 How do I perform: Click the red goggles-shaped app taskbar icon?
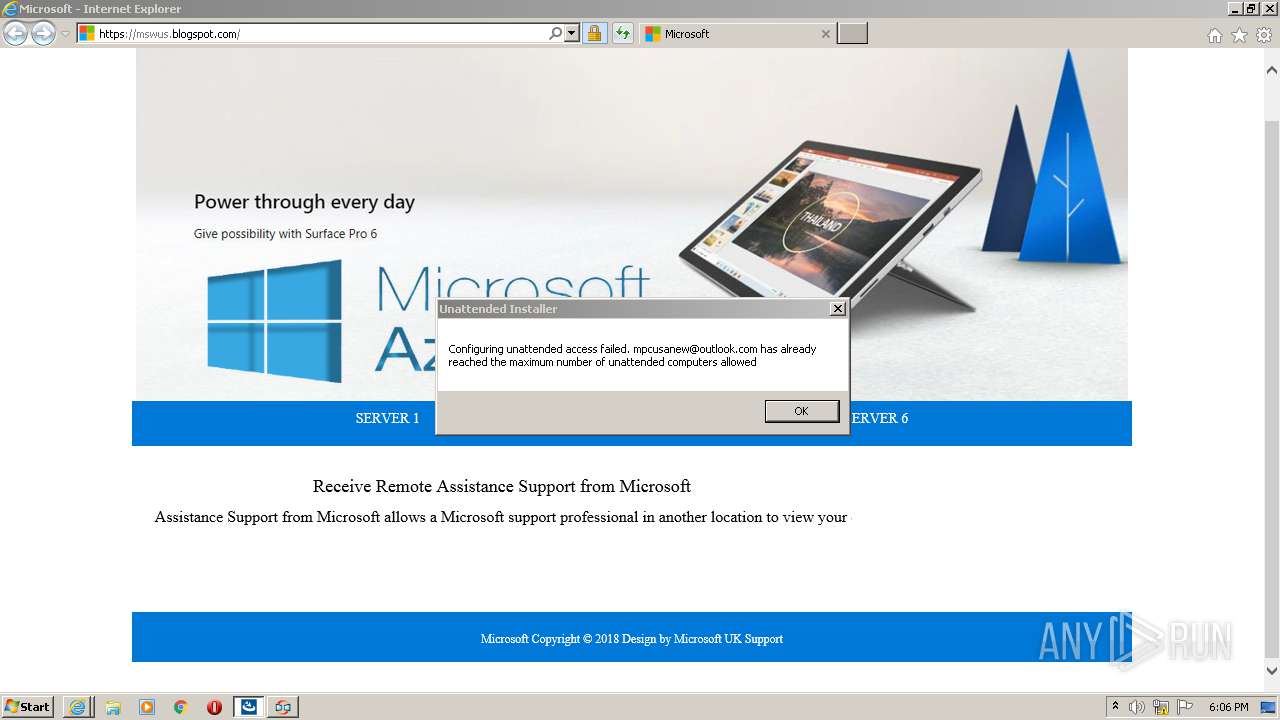coord(283,707)
